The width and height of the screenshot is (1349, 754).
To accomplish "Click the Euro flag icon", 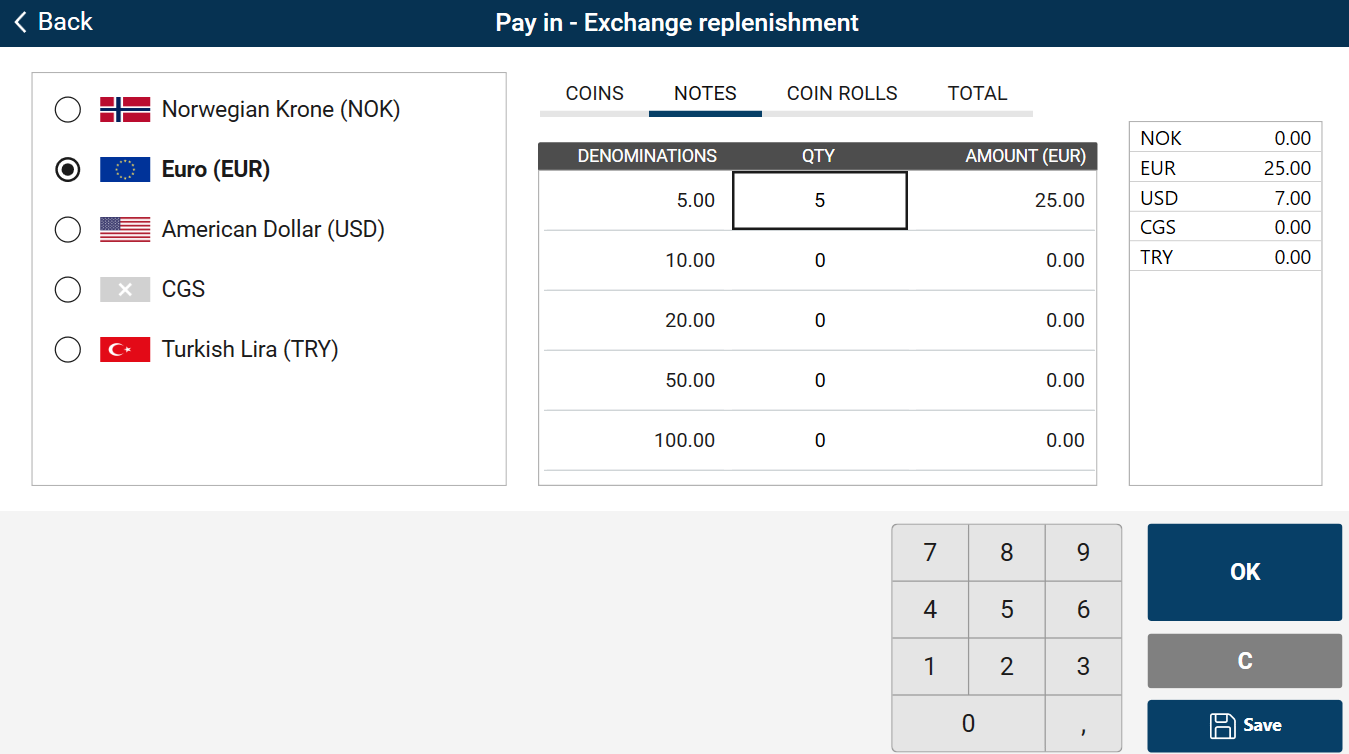I will click(125, 169).
